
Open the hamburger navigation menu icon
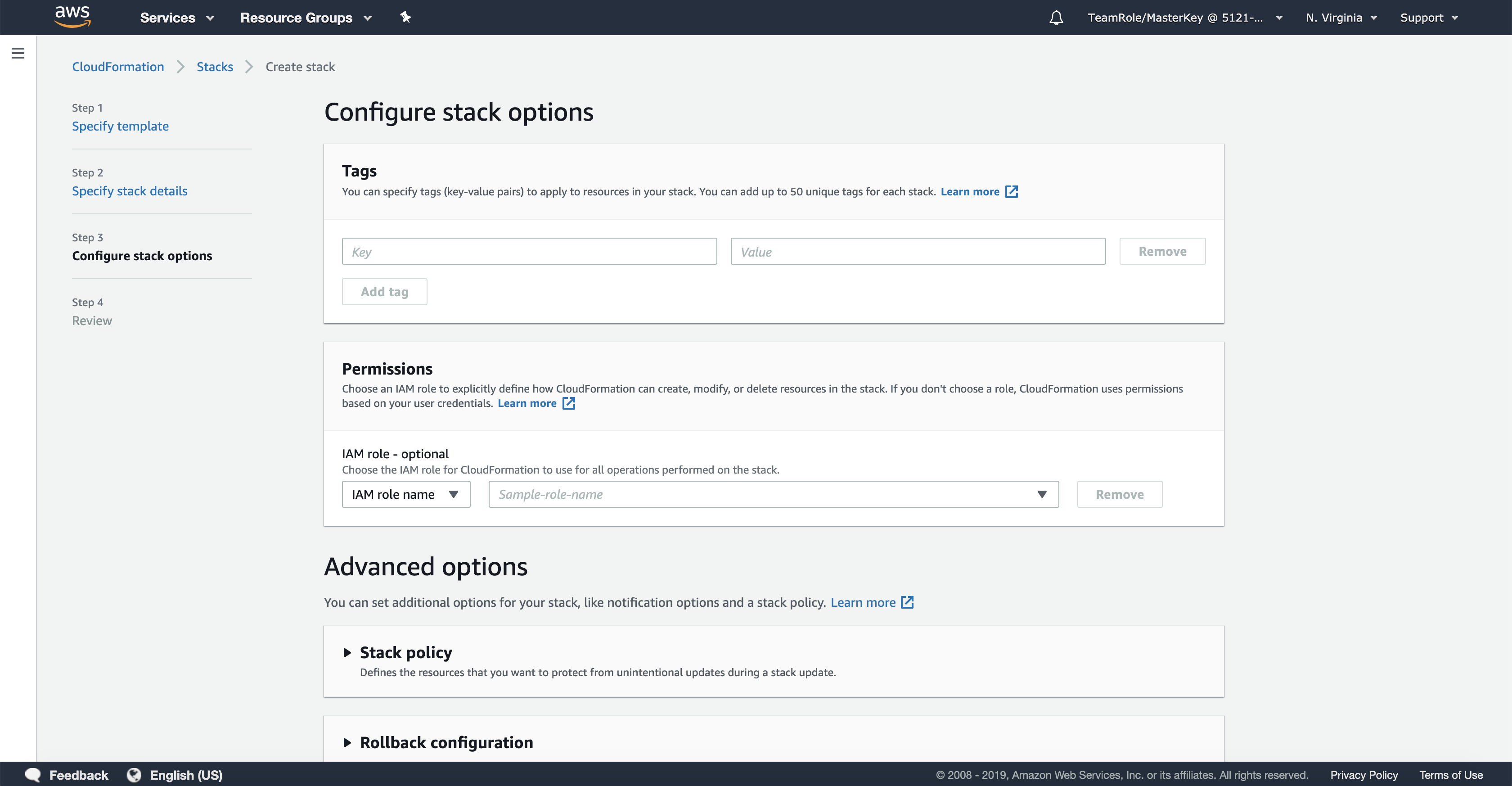(x=18, y=54)
